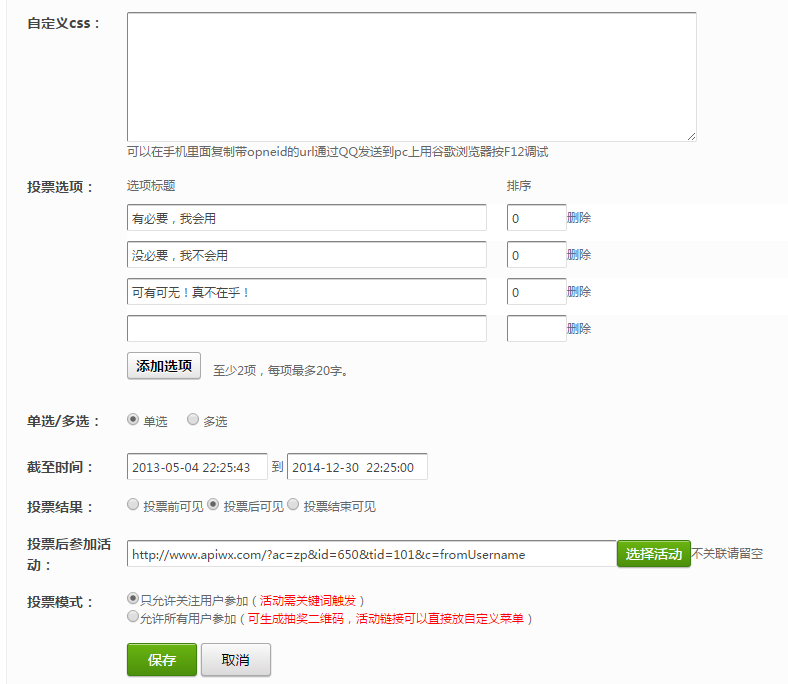Click the custom CSS textarea
This screenshot has height=684, width=788.
pos(411,77)
